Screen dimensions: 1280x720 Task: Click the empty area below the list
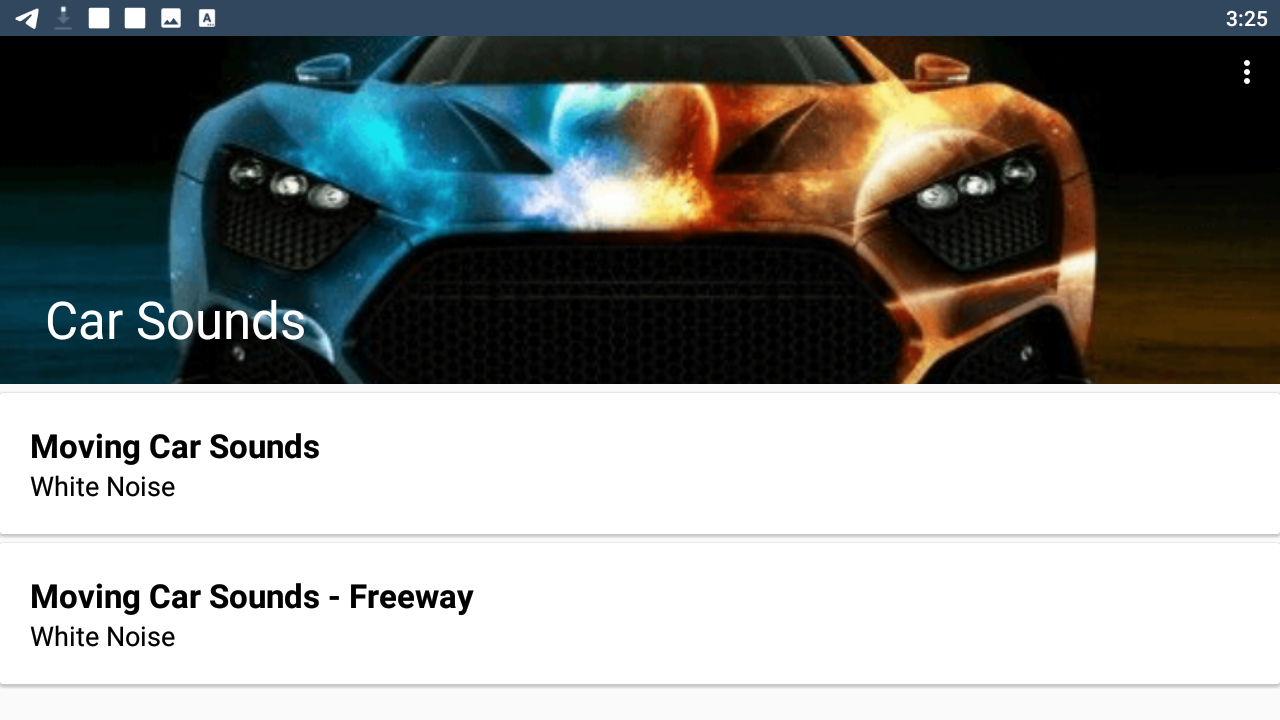640,704
